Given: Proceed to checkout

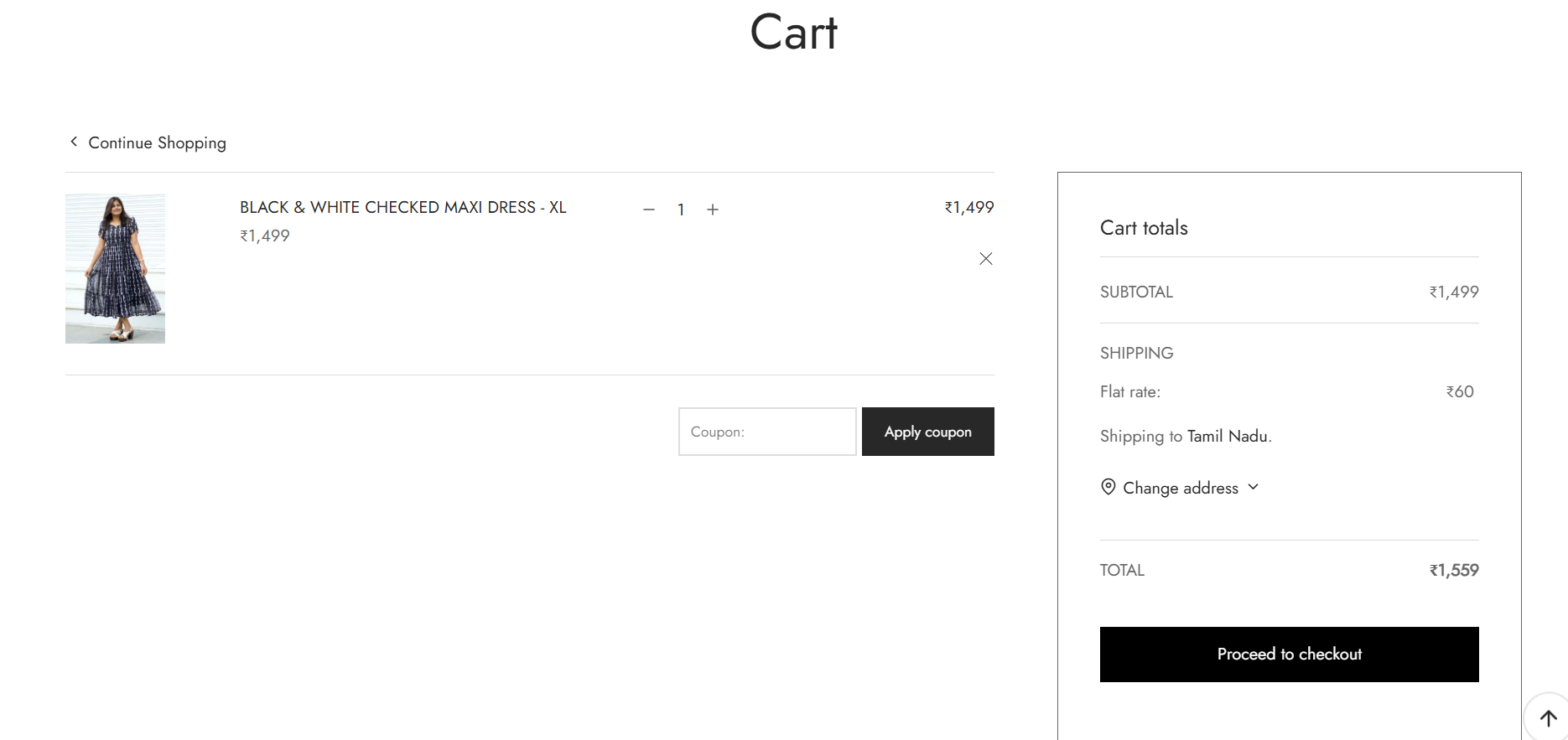Looking at the screenshot, I should tap(1289, 655).
